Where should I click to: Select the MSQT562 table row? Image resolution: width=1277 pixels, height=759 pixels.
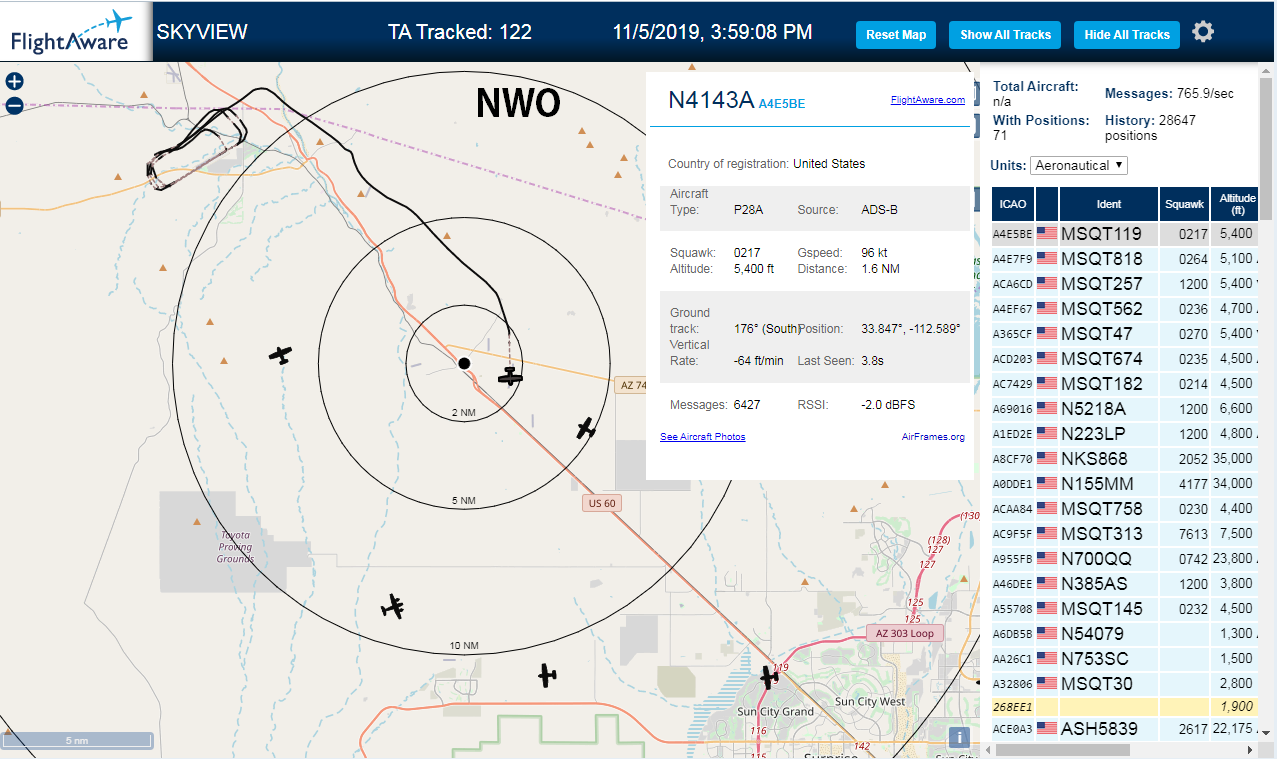1124,309
